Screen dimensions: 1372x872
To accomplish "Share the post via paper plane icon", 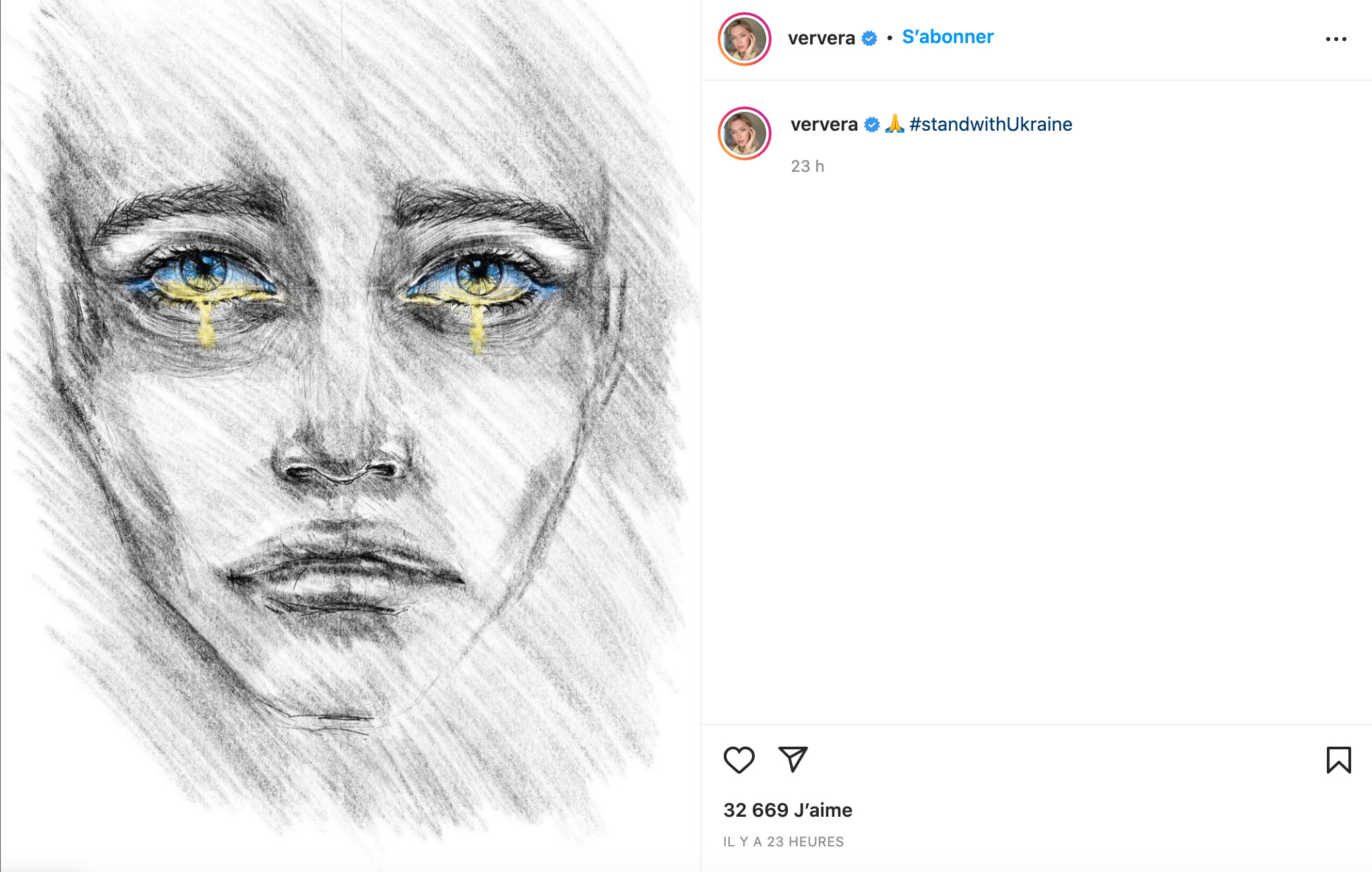I will click(x=792, y=759).
